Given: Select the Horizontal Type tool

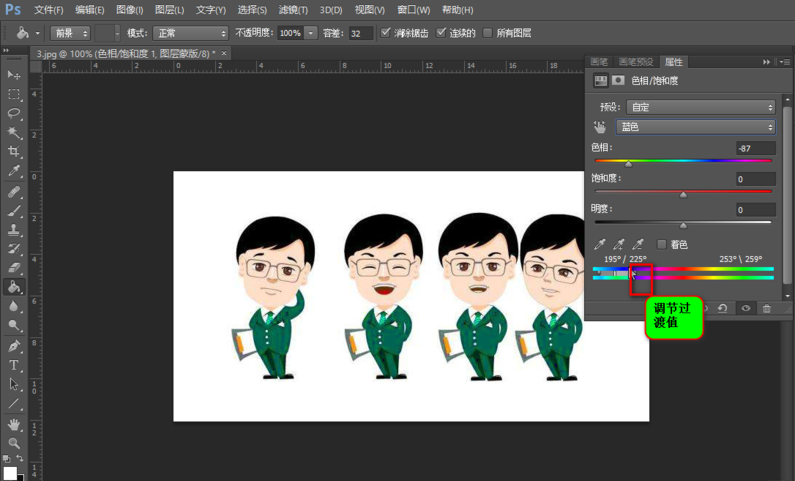Looking at the screenshot, I should 14,366.
